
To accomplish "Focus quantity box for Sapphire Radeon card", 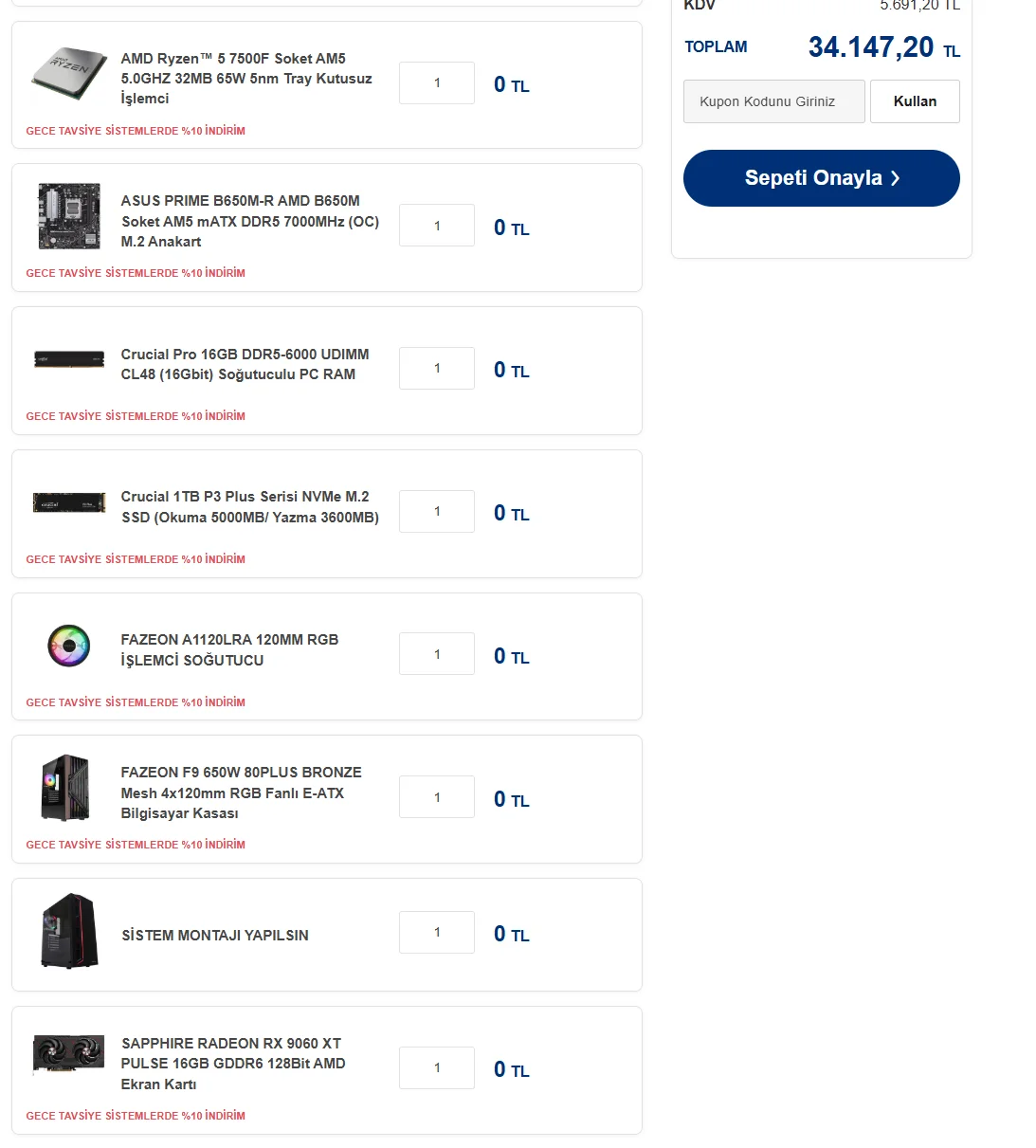I will (x=437, y=1068).
